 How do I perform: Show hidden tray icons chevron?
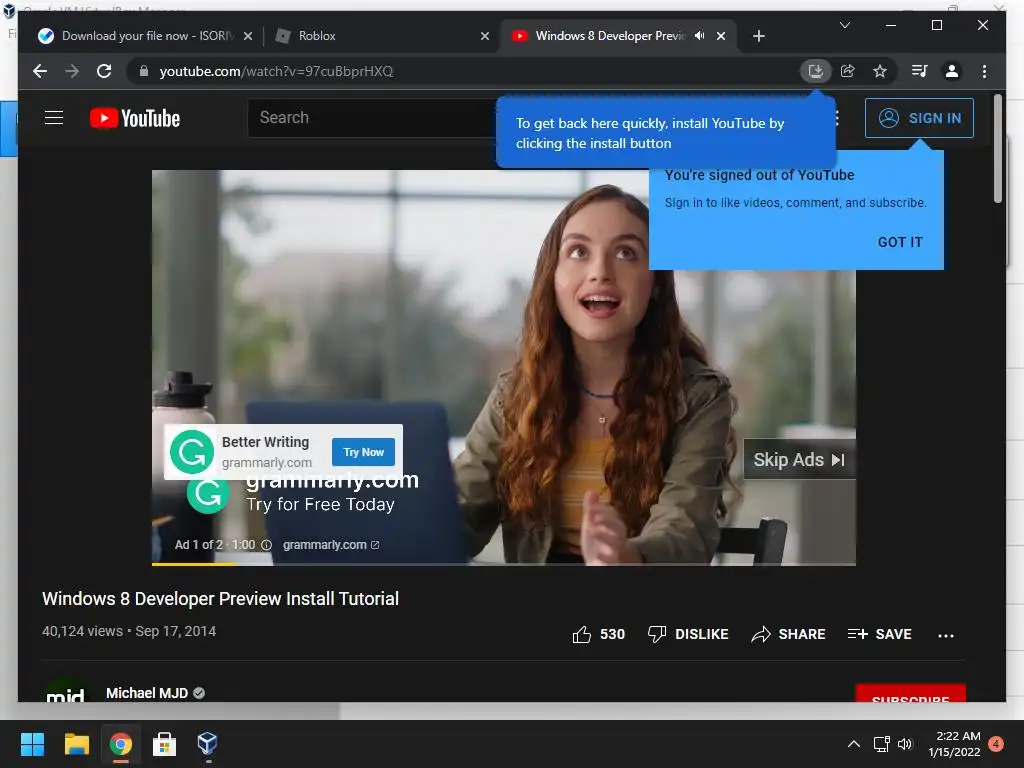tap(854, 744)
